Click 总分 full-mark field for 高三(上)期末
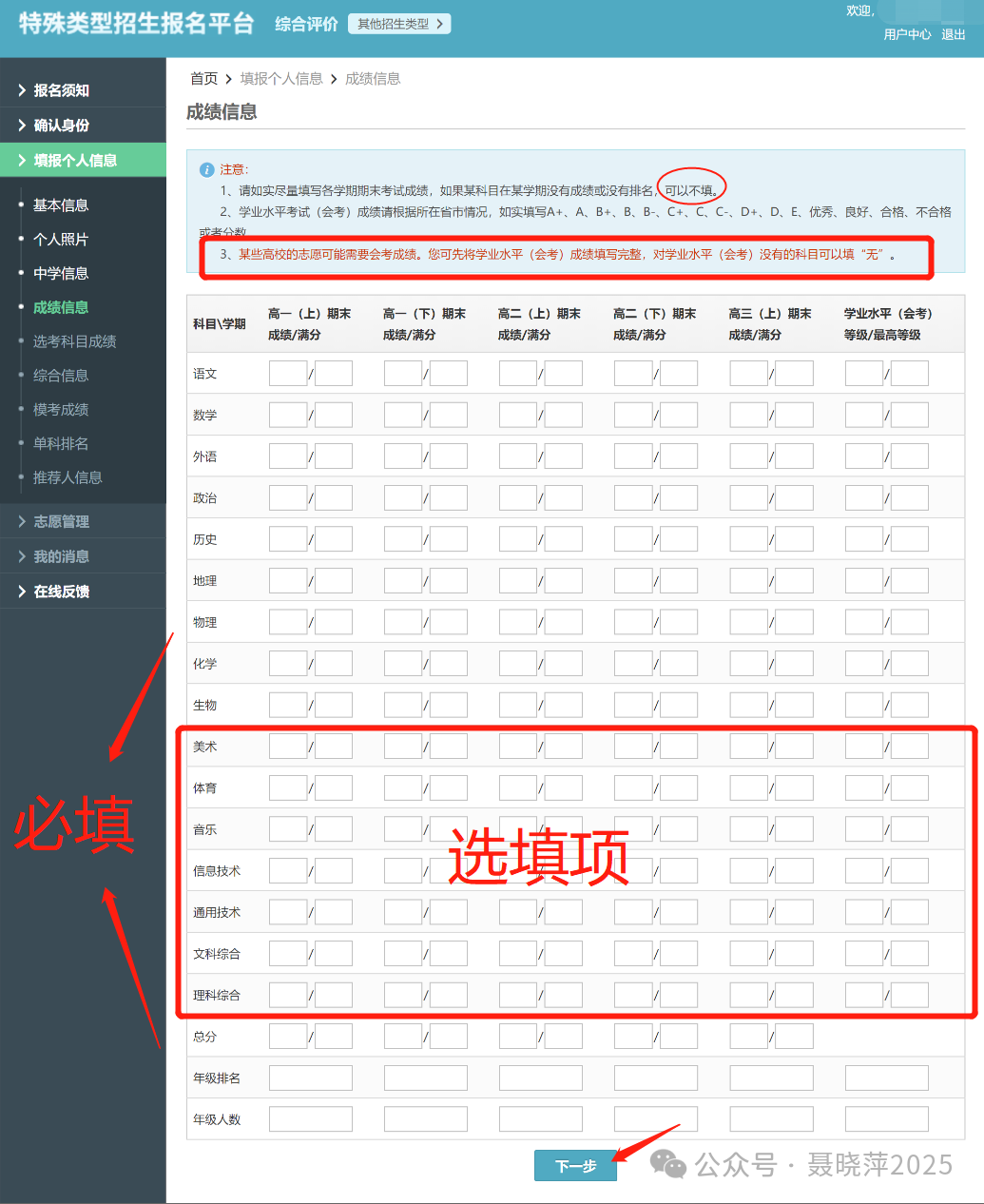The width and height of the screenshot is (984, 1204). coord(795,1036)
